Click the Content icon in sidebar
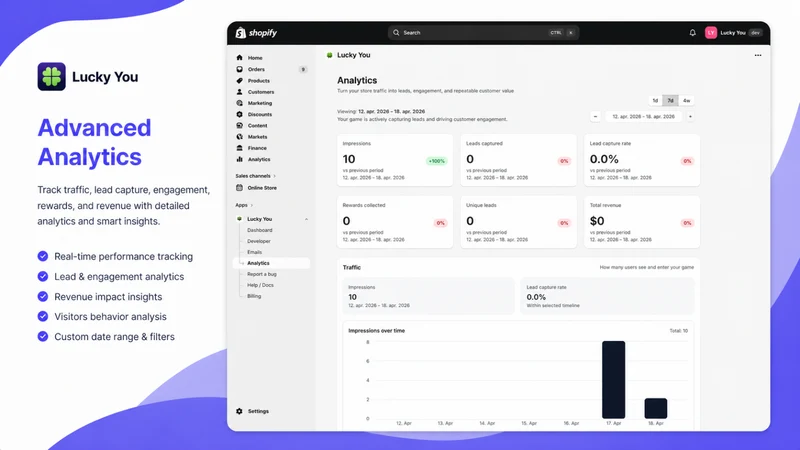800x450 pixels. coord(239,126)
